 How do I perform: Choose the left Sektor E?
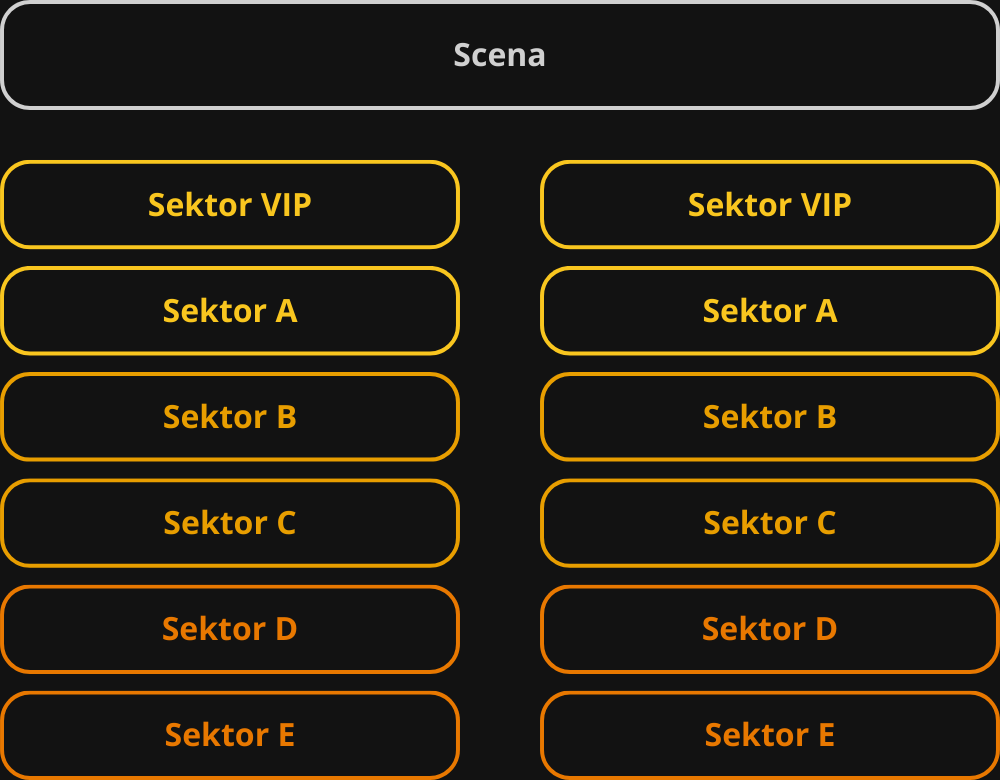230,735
